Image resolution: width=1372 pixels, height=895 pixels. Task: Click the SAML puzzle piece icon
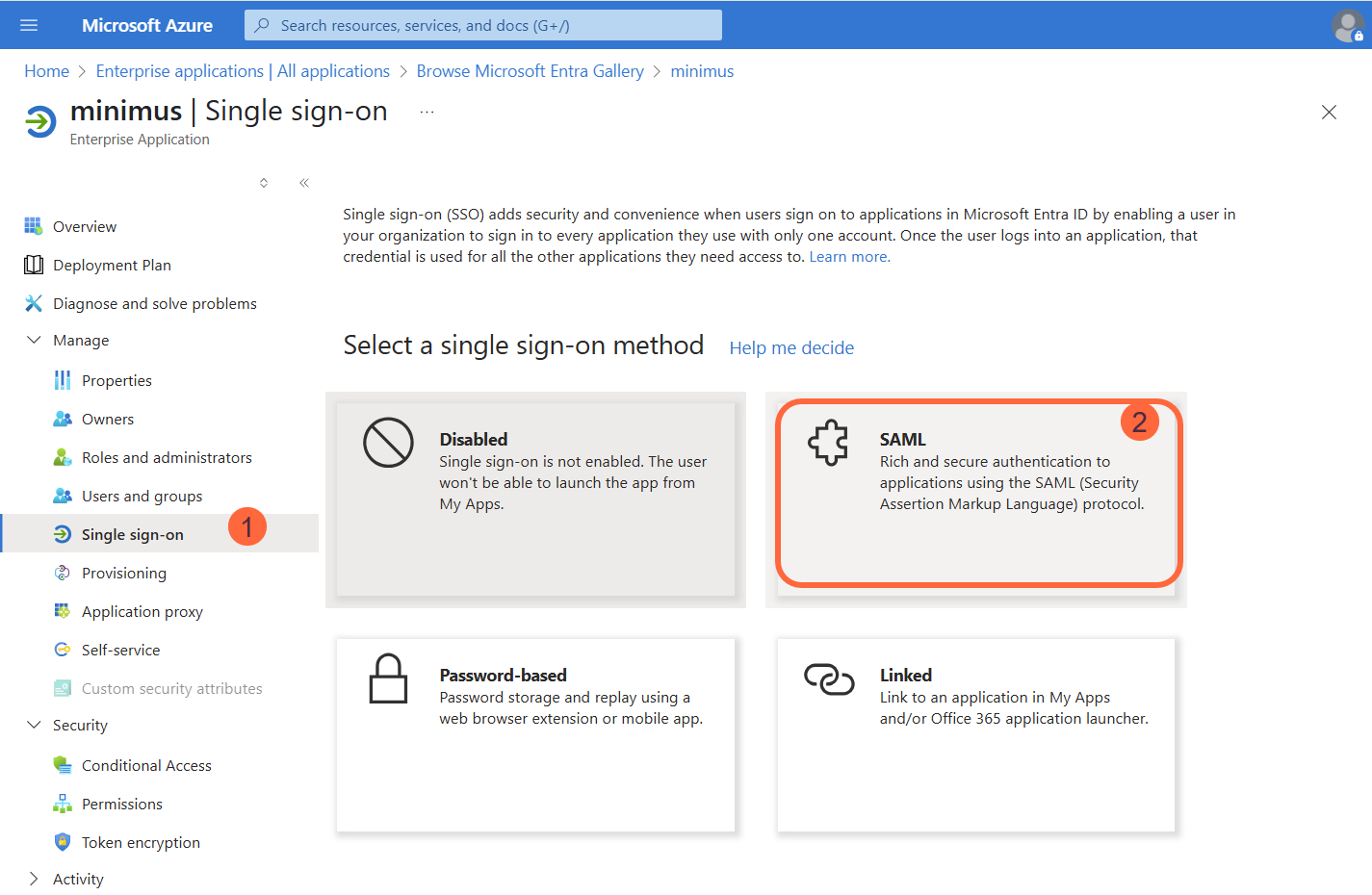[829, 443]
